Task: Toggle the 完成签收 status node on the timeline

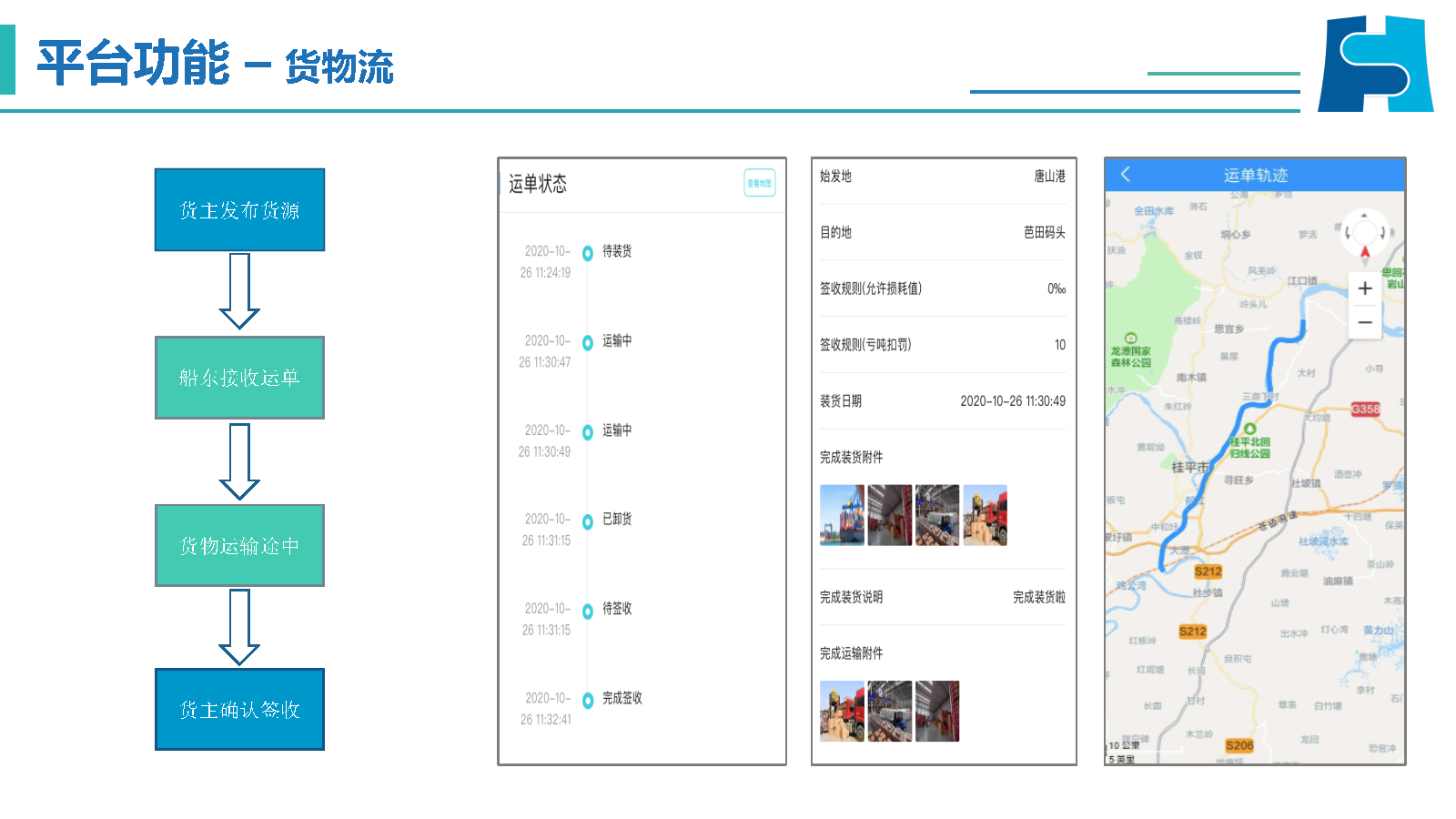Action: point(587,701)
